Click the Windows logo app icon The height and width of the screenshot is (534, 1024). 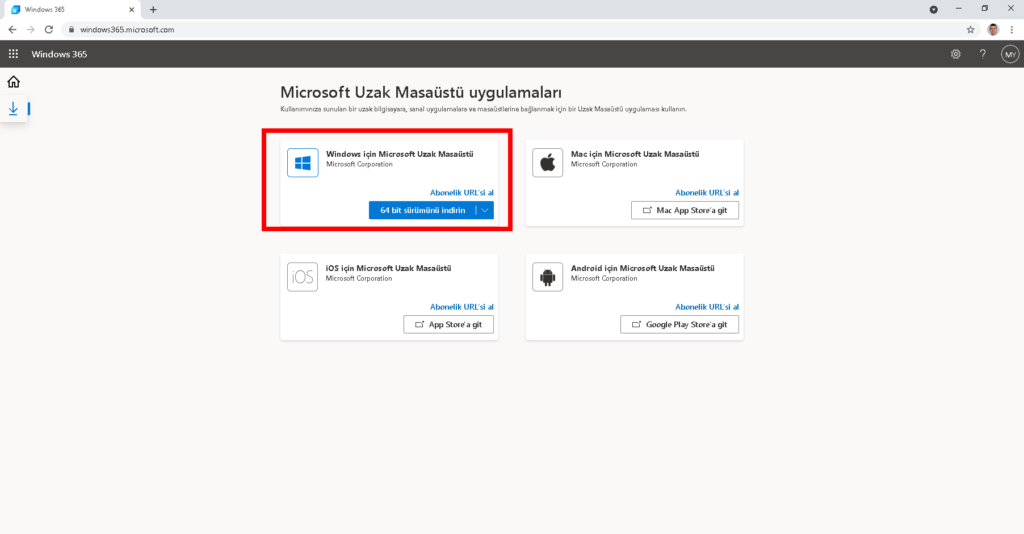[302, 163]
